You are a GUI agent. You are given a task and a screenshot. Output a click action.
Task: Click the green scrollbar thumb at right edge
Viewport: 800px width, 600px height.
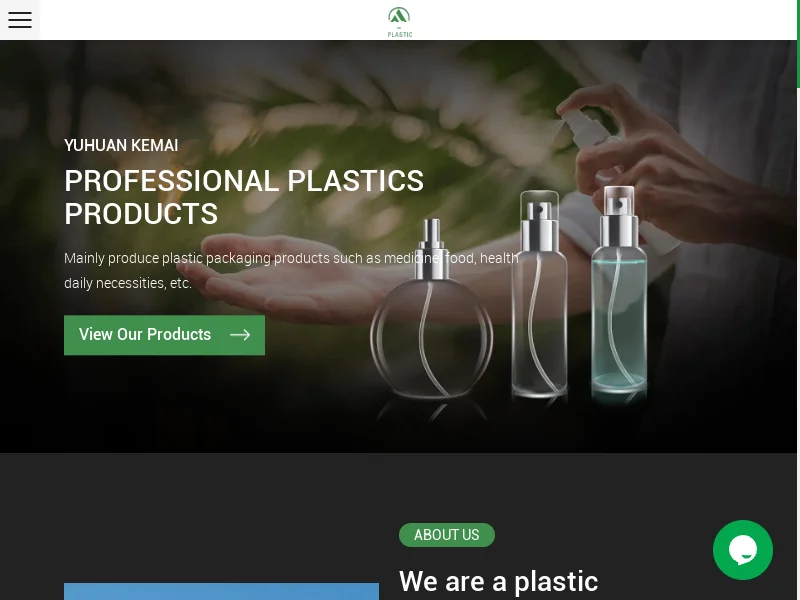coord(798,44)
